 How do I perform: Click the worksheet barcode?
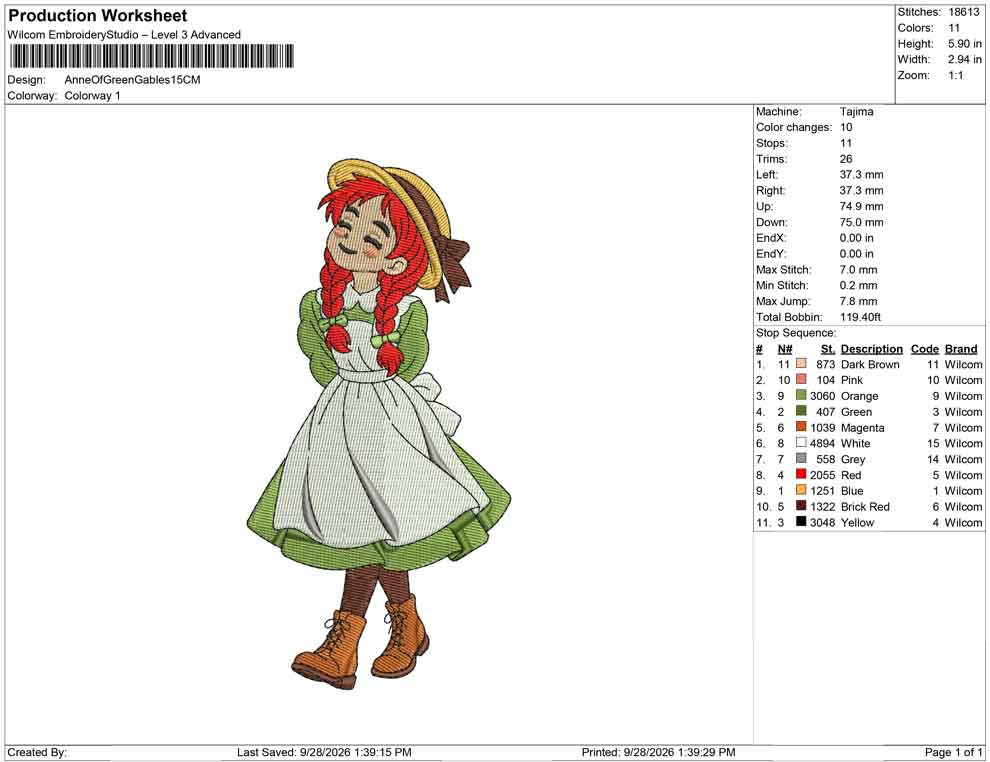[152, 56]
